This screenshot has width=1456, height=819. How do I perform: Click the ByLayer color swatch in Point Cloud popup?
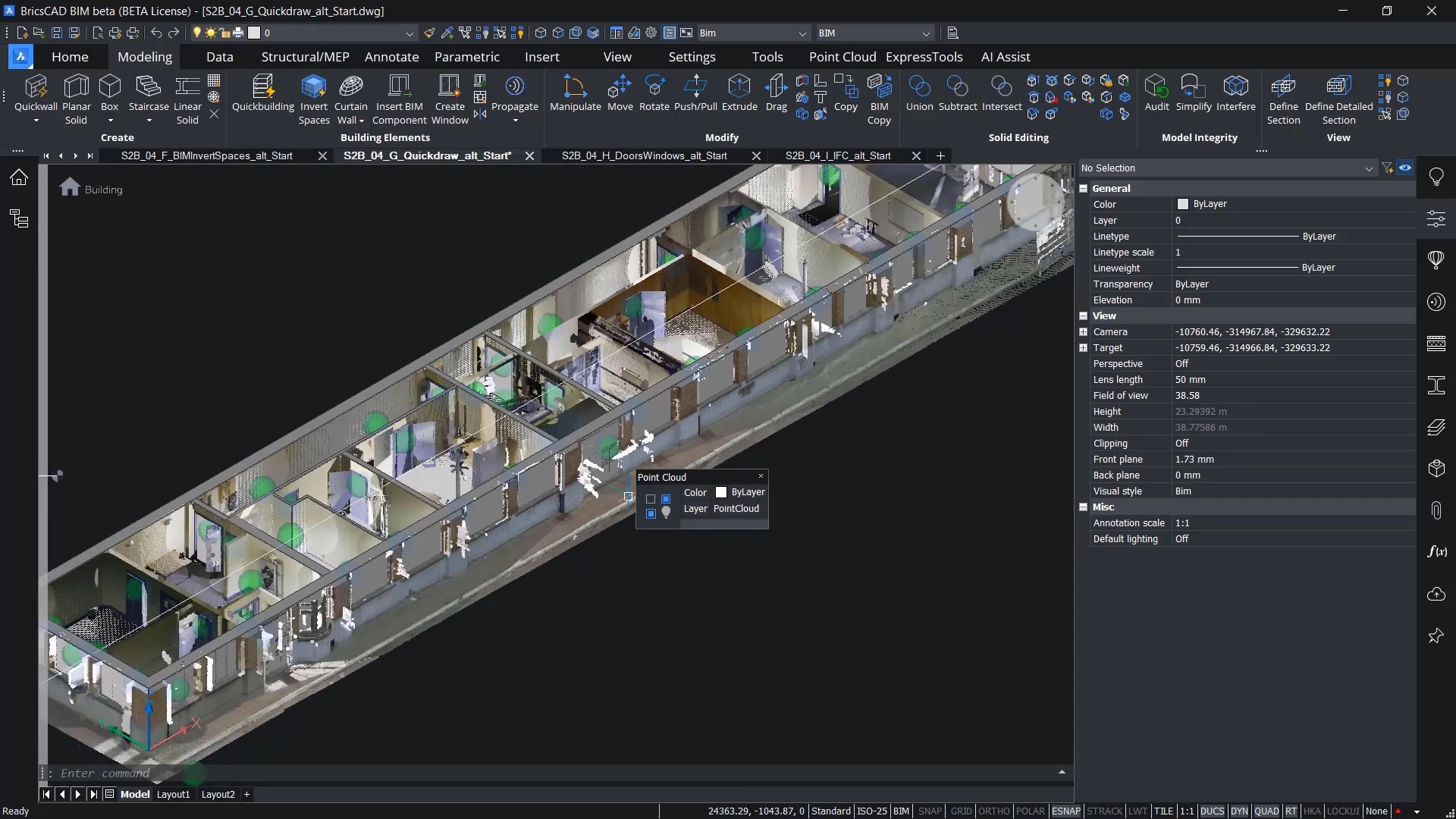pyautogui.click(x=721, y=491)
